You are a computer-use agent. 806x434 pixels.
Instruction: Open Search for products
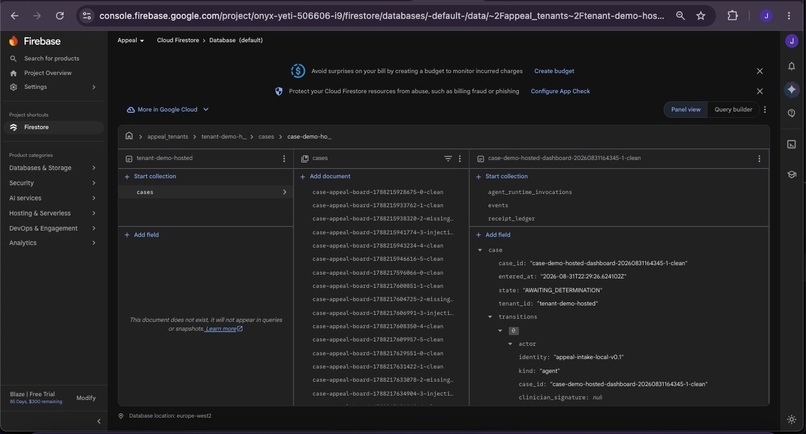click(x=51, y=59)
